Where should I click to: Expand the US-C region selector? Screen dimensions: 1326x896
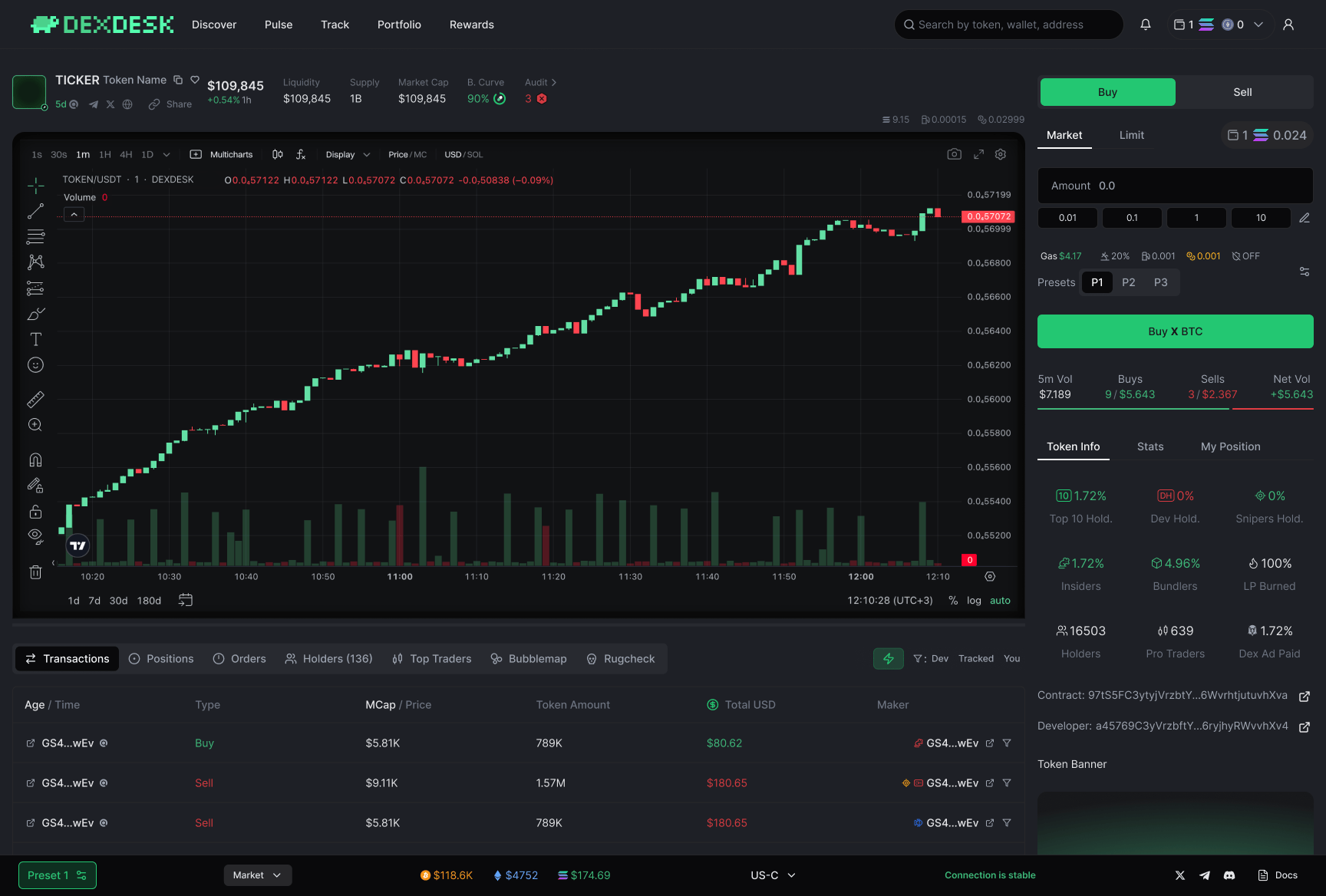pos(773,875)
